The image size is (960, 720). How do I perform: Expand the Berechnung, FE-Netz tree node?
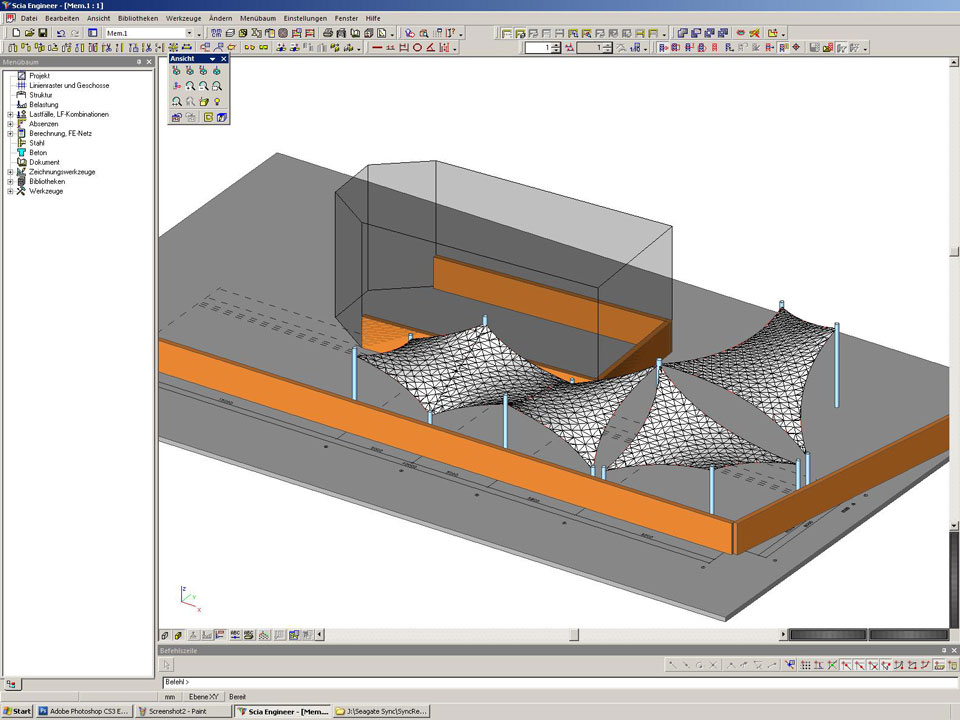[x=10, y=133]
